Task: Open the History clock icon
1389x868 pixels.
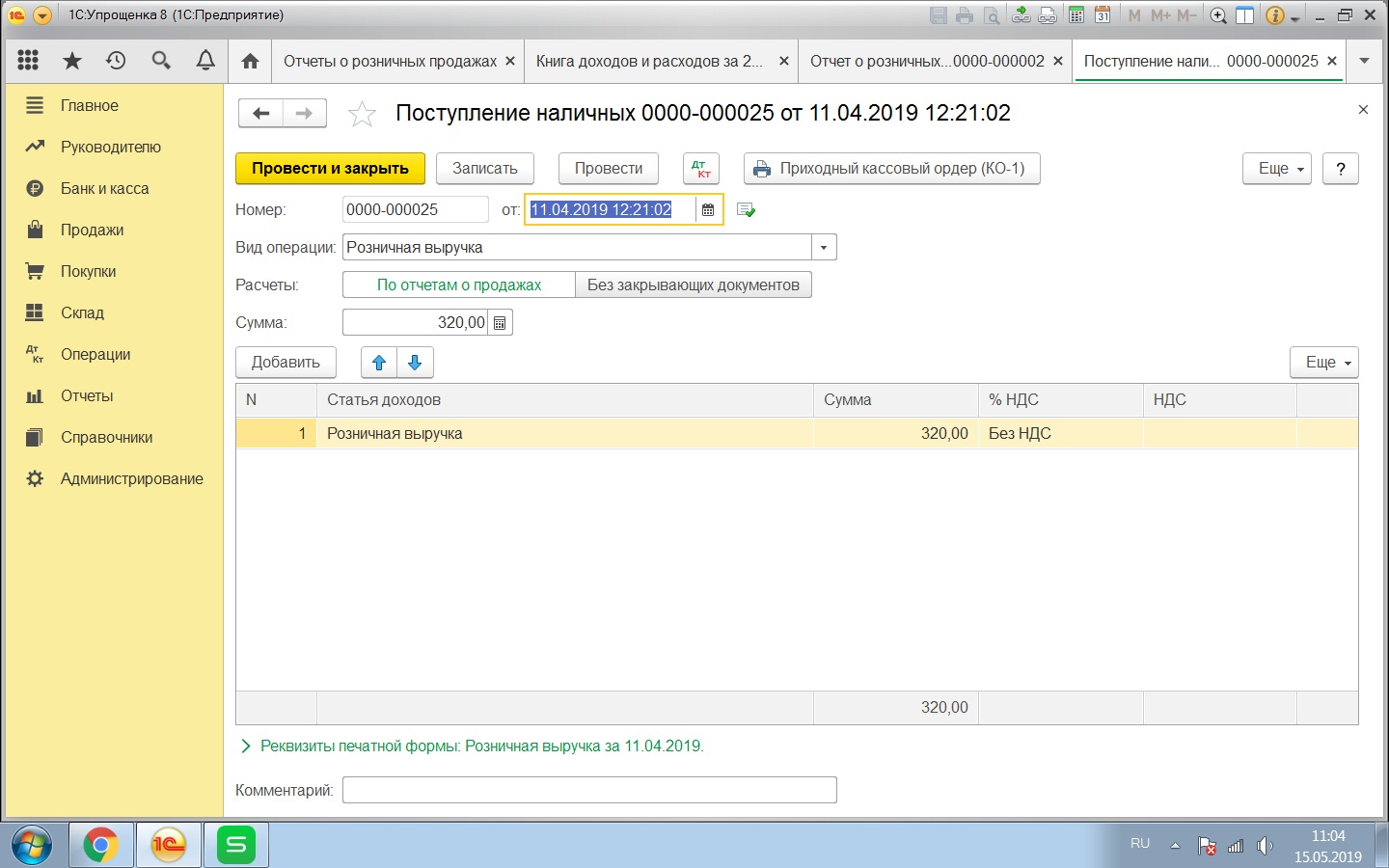Action: (116, 61)
